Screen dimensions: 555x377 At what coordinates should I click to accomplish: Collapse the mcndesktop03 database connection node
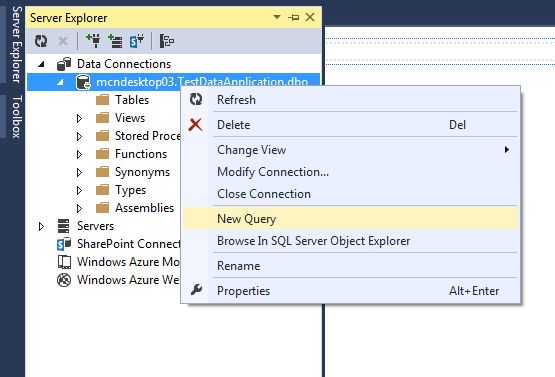[x=60, y=82]
